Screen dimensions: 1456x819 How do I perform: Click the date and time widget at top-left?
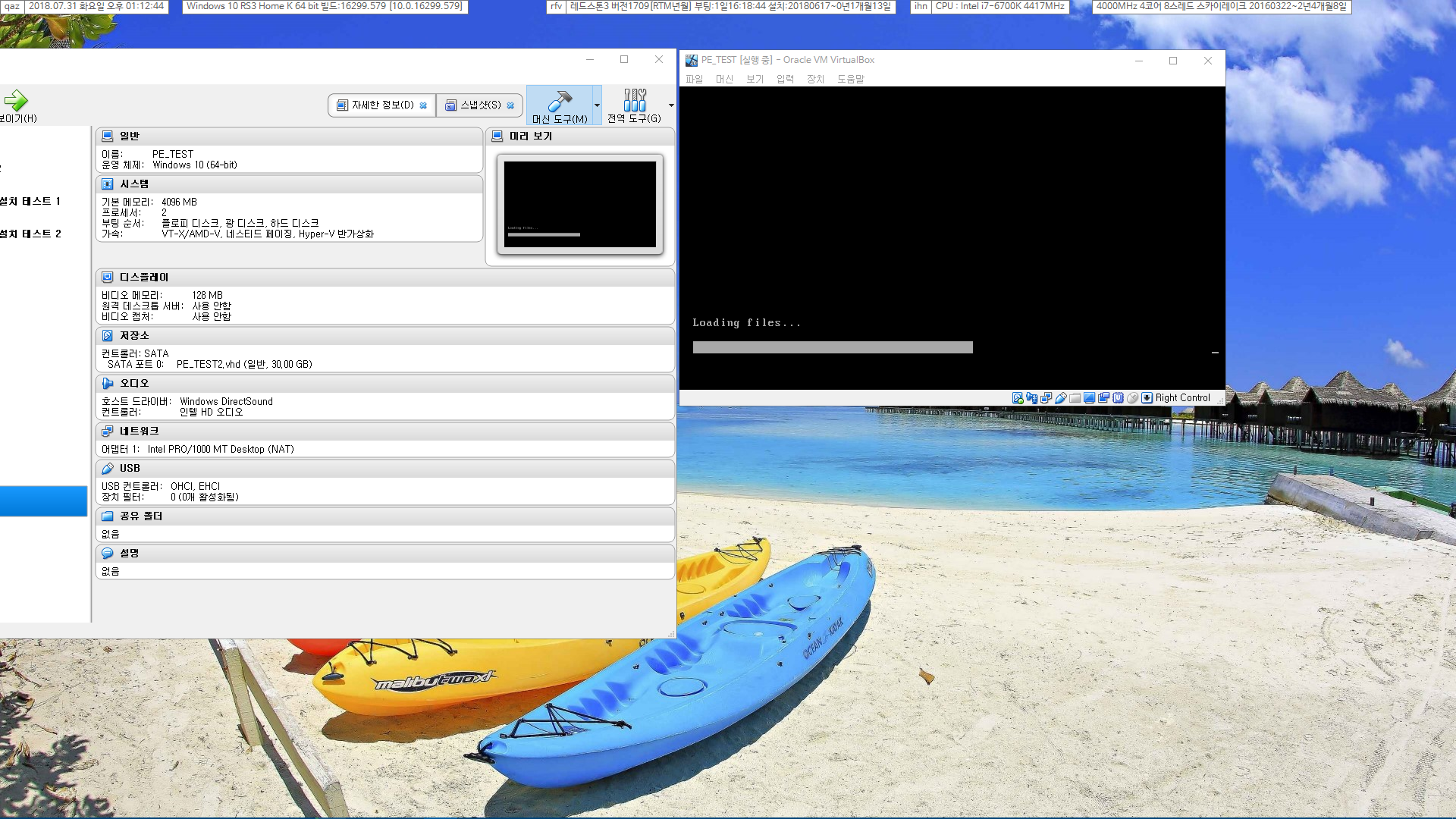[96, 6]
